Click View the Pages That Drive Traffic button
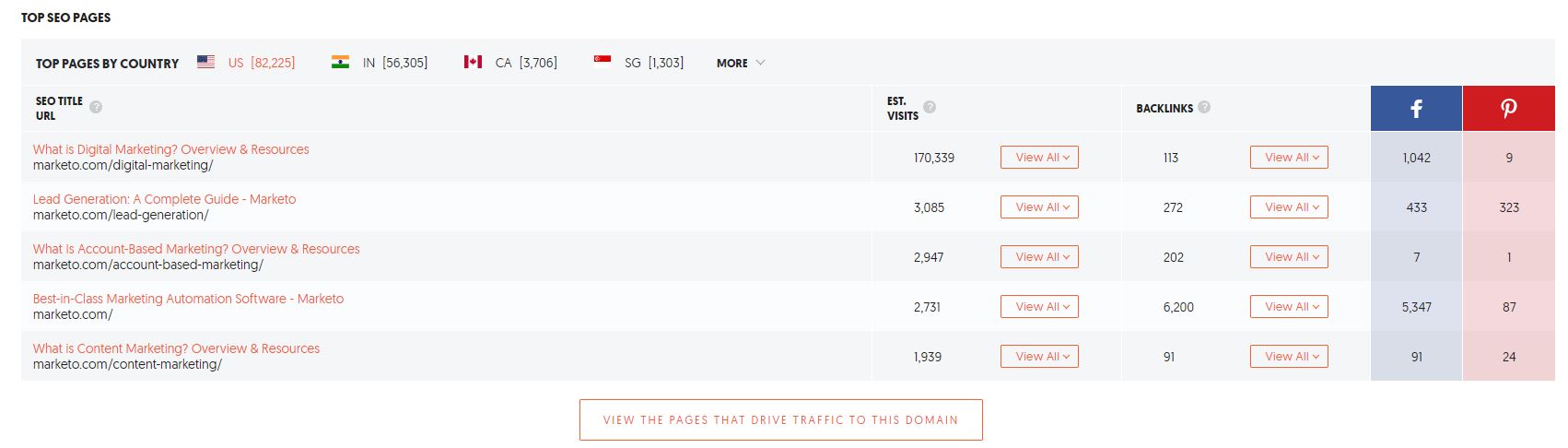 click(x=781, y=419)
